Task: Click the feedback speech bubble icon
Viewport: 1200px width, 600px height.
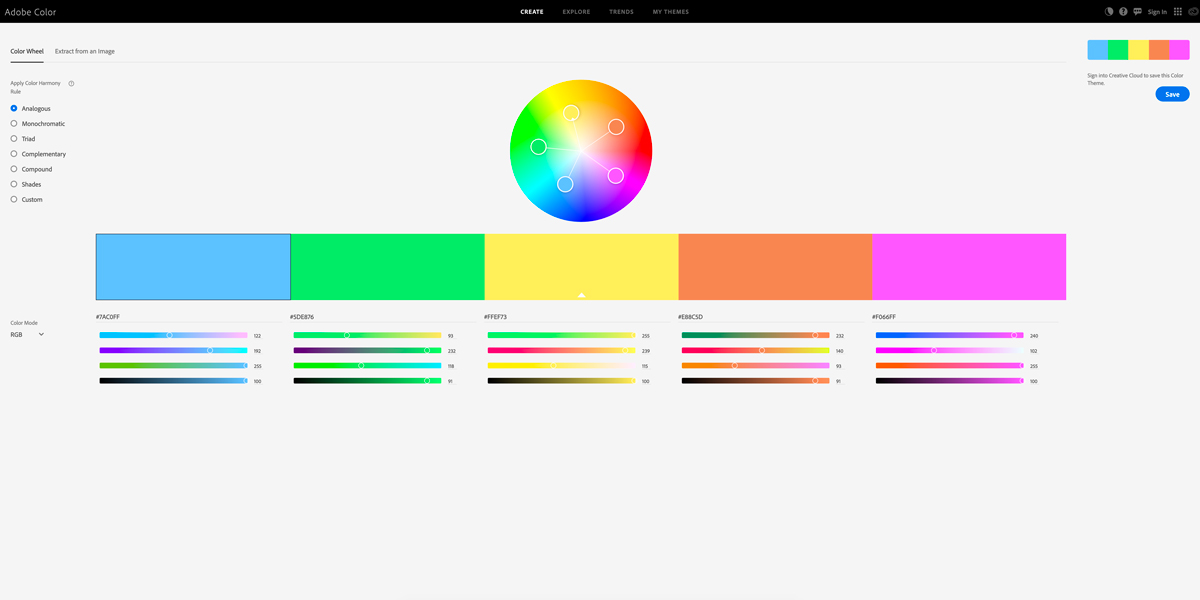Action: 1137,11
